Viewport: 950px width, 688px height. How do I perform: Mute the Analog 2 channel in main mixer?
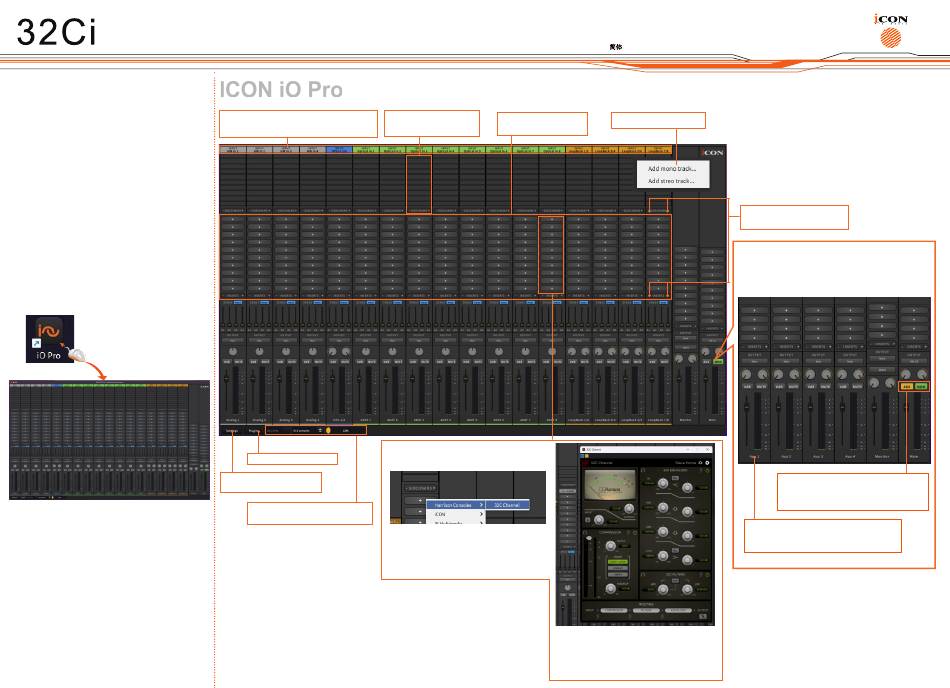(265, 362)
